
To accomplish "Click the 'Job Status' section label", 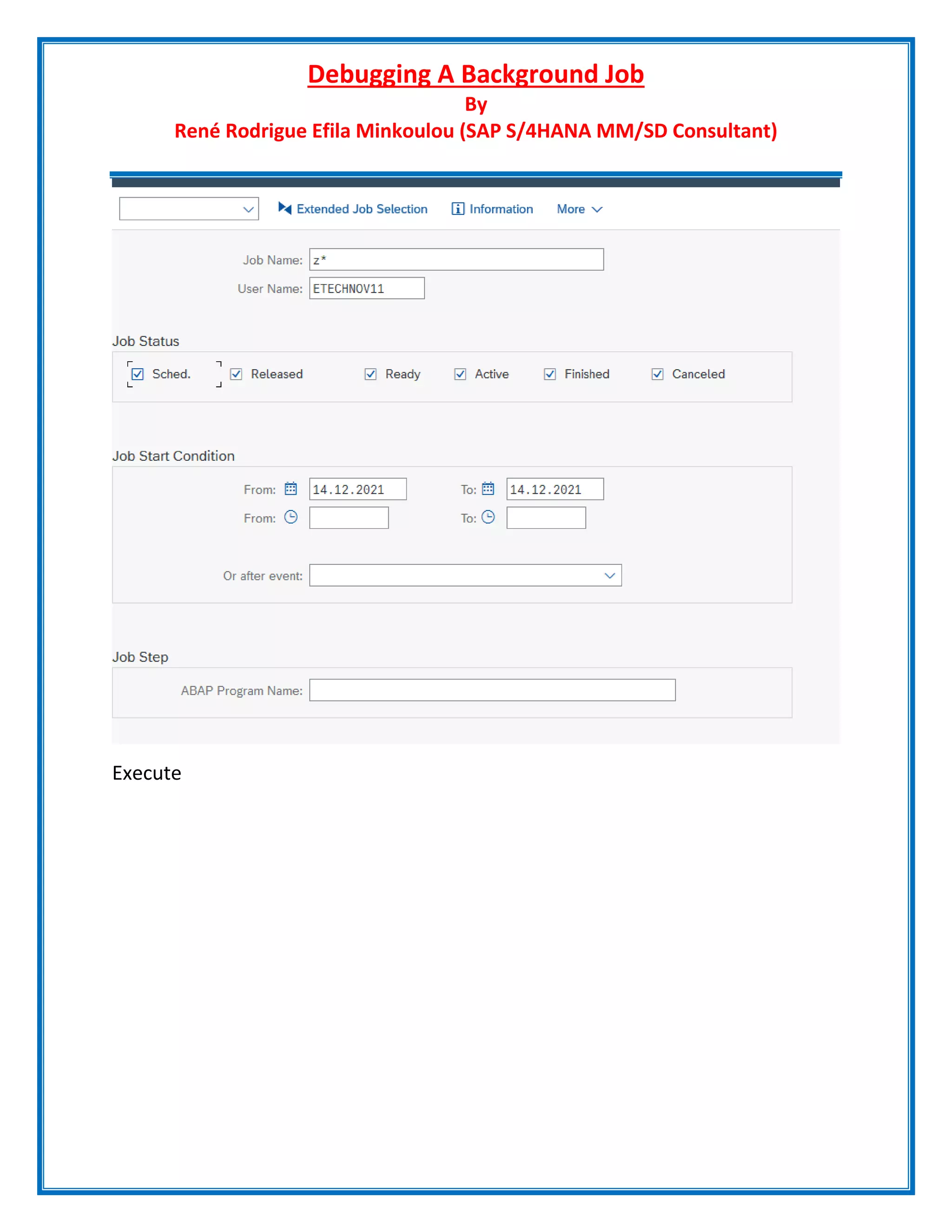I will (x=145, y=341).
